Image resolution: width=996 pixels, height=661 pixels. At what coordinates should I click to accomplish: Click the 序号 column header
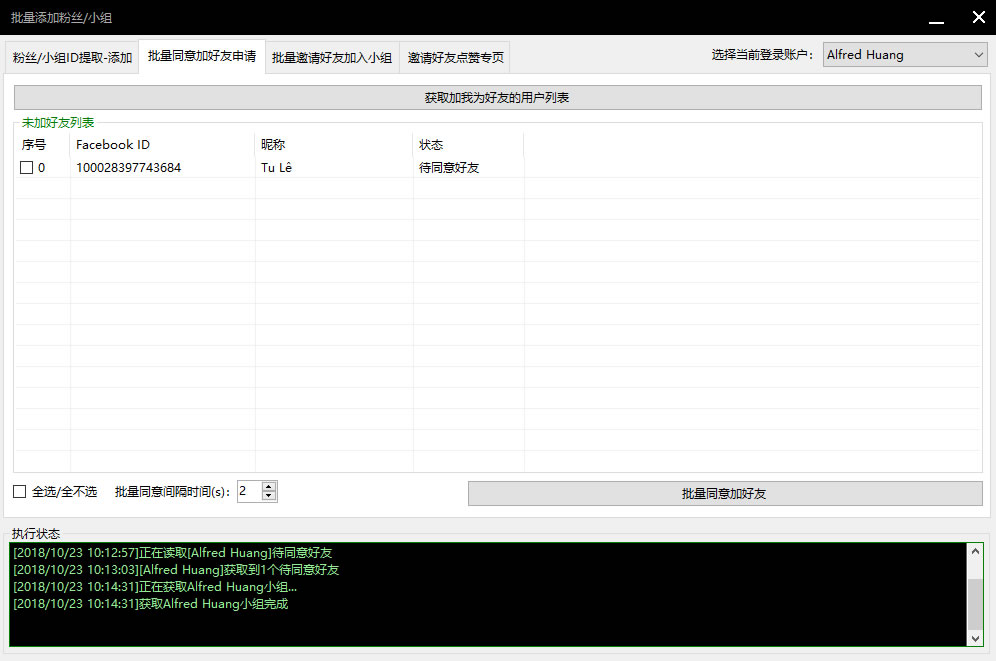41,145
